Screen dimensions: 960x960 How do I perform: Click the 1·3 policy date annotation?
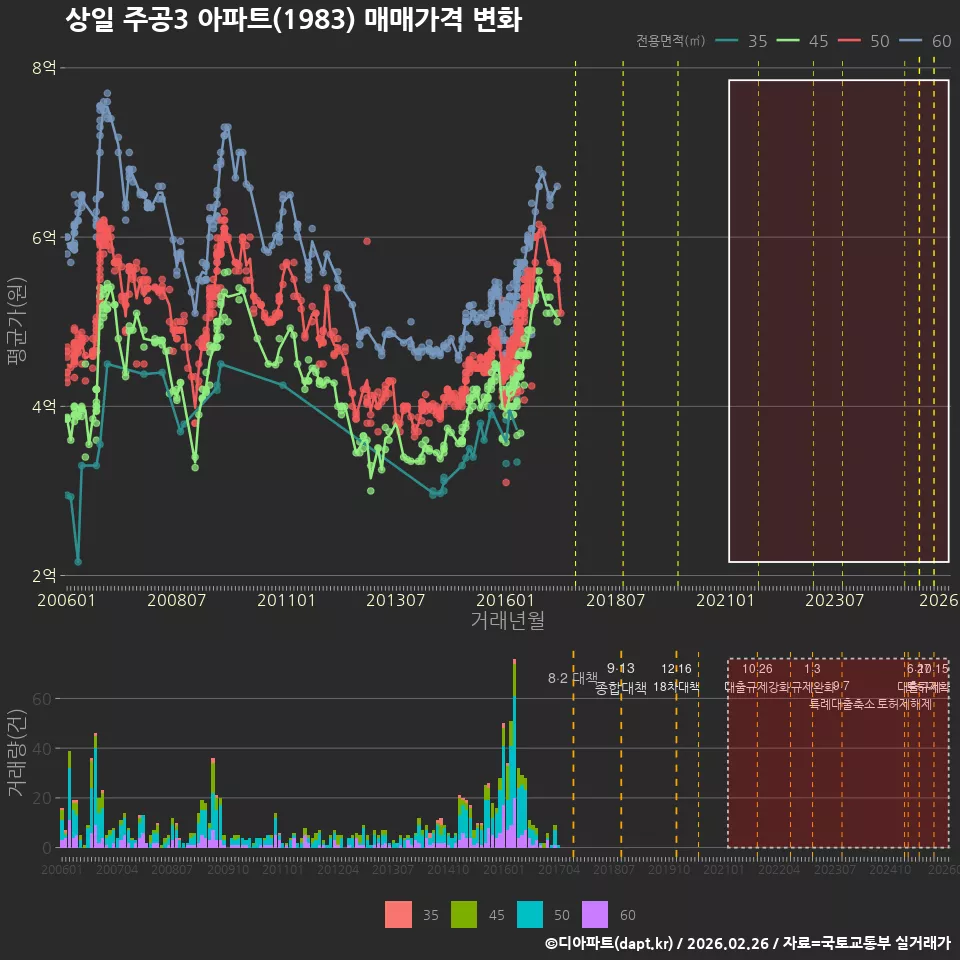click(x=812, y=669)
